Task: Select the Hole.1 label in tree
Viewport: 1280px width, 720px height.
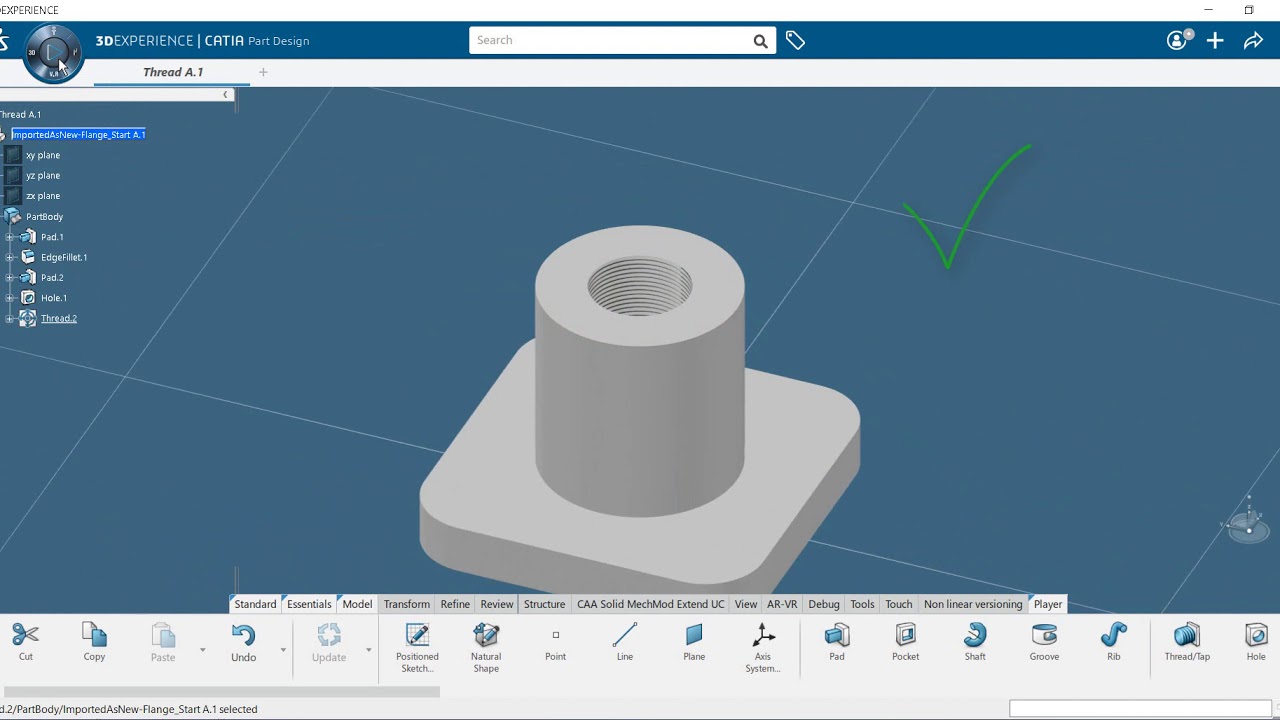Action: 54,298
